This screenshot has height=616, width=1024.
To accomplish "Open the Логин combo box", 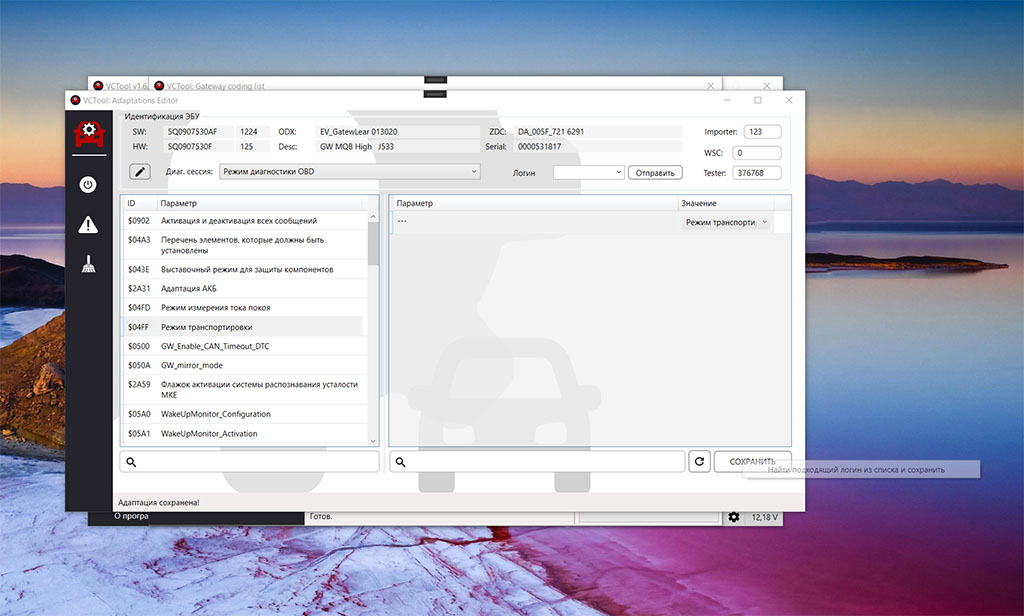I will click(x=588, y=172).
